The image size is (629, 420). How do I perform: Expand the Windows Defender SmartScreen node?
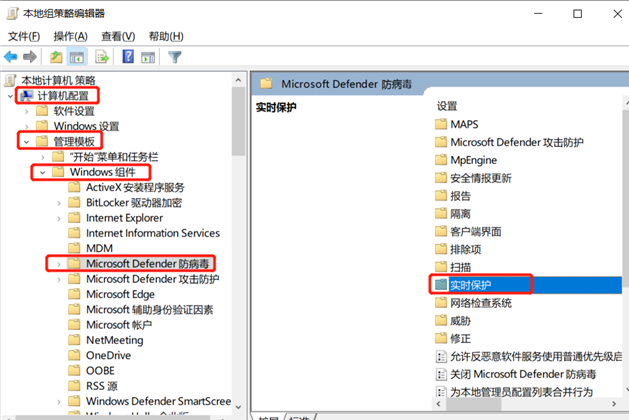pos(59,402)
